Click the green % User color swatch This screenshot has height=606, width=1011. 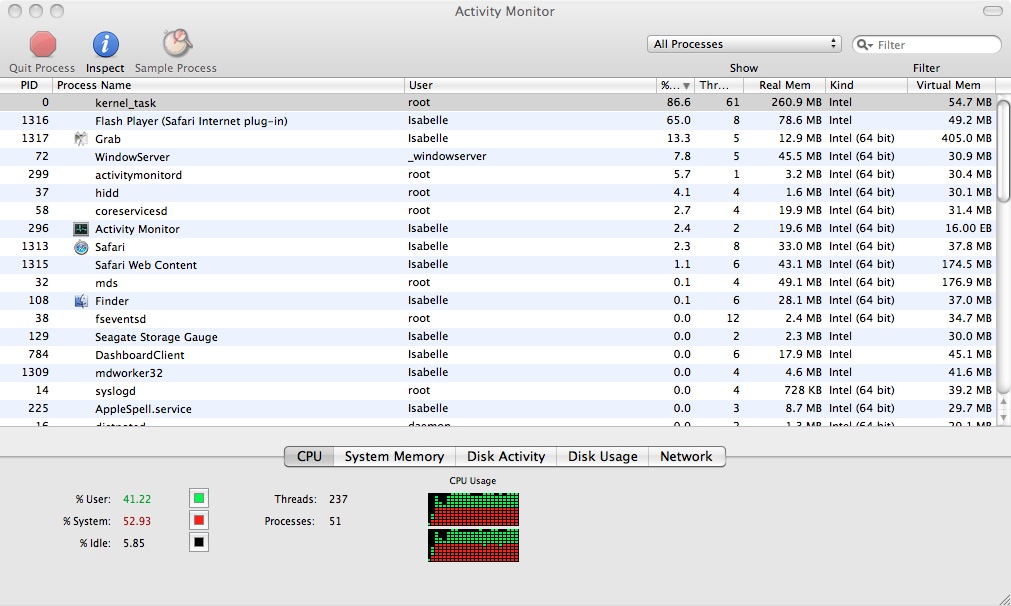[x=199, y=498]
